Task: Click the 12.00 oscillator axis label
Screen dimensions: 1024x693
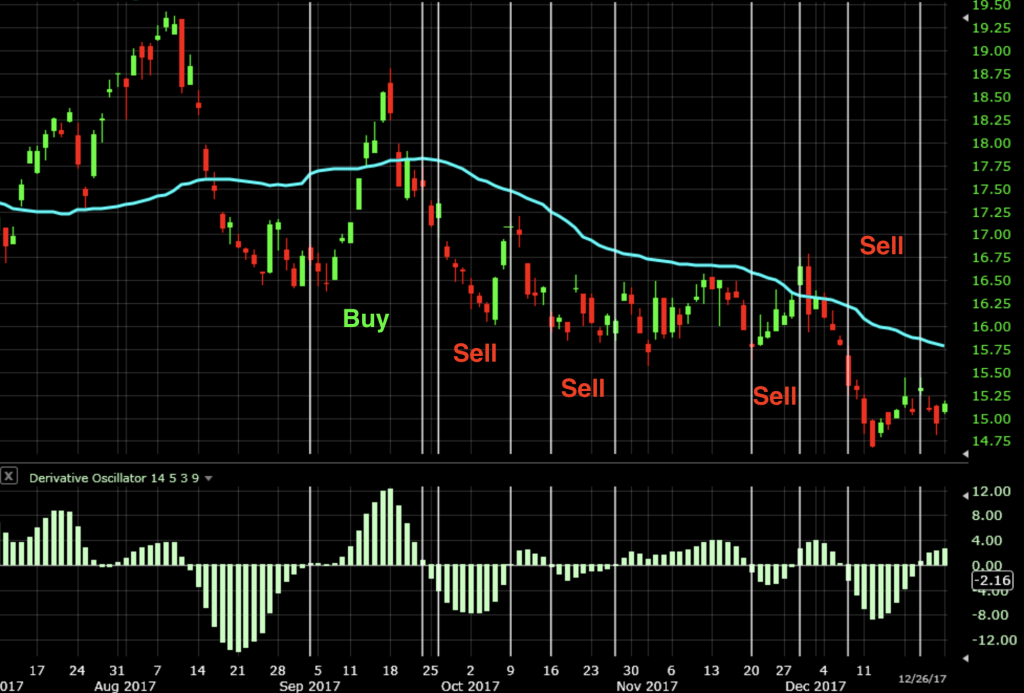Action: (993, 491)
